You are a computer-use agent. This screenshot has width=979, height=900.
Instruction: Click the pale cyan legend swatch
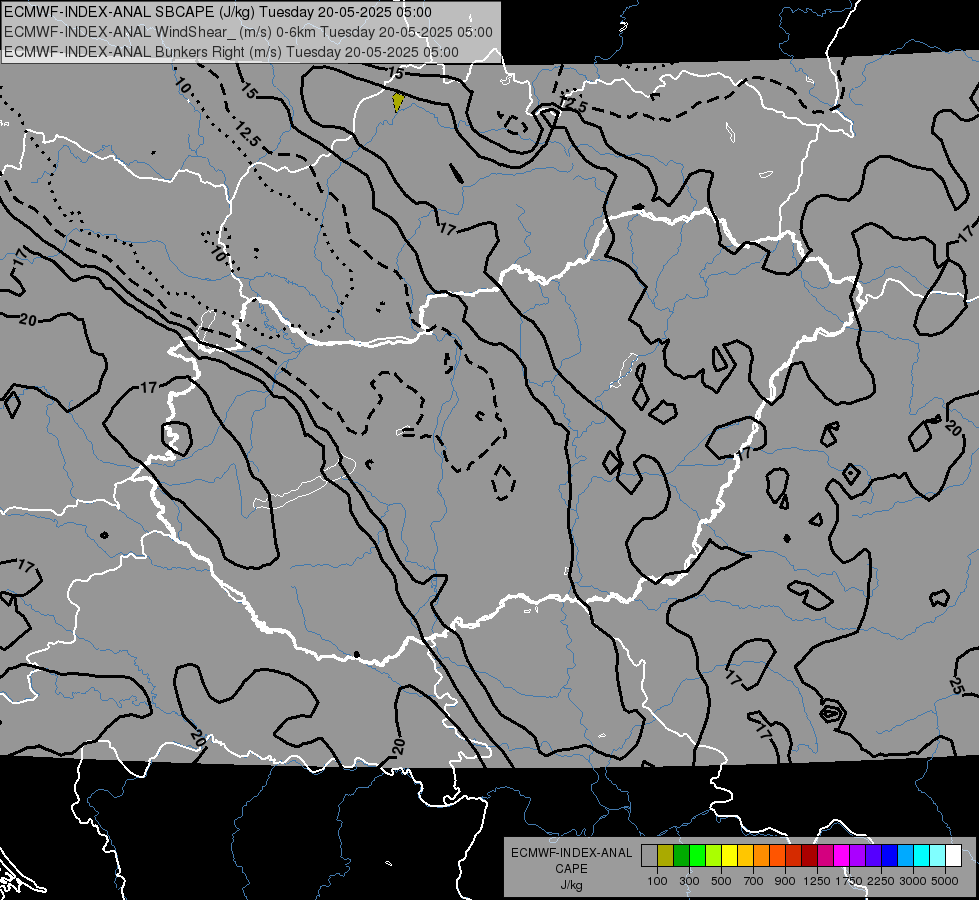[938, 856]
